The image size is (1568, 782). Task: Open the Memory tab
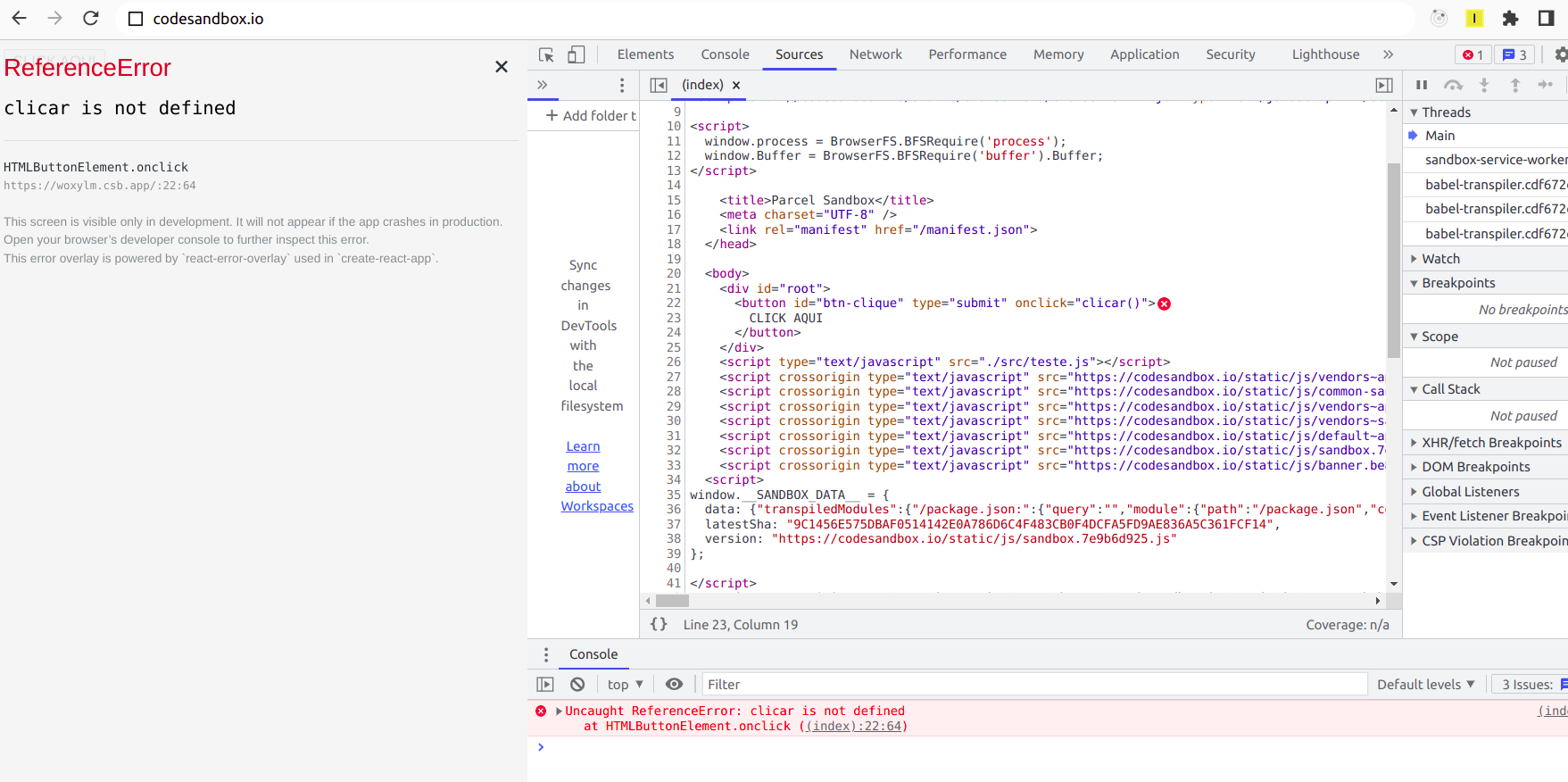[x=1058, y=54]
